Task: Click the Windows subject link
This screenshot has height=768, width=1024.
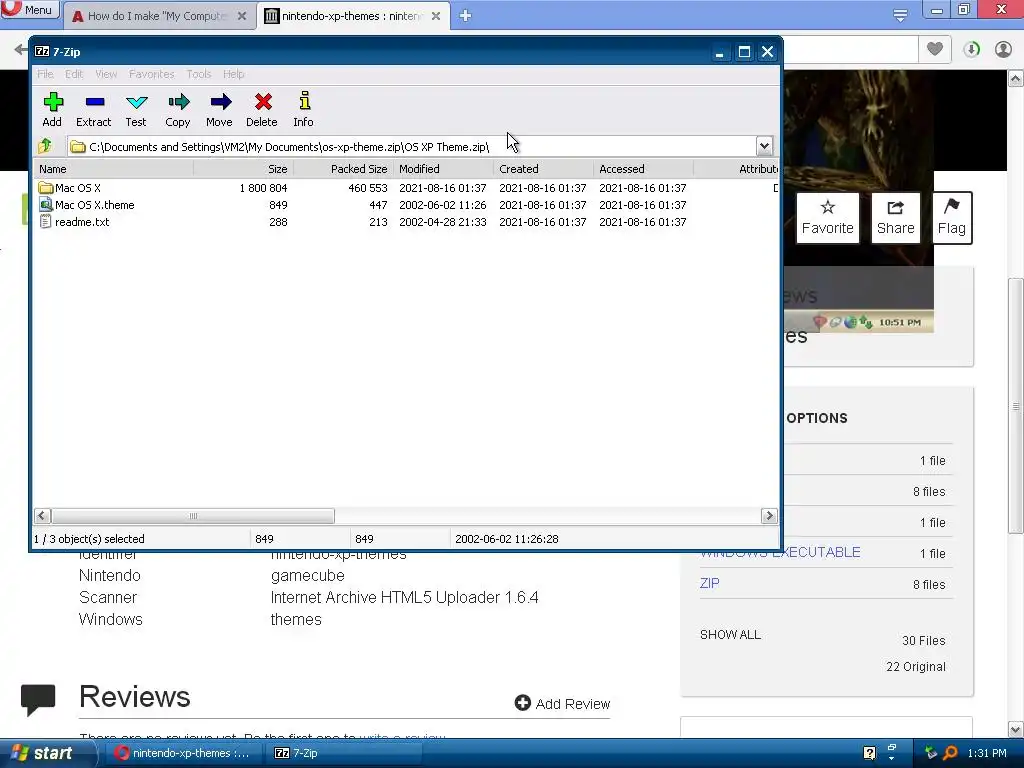Action: [110, 619]
